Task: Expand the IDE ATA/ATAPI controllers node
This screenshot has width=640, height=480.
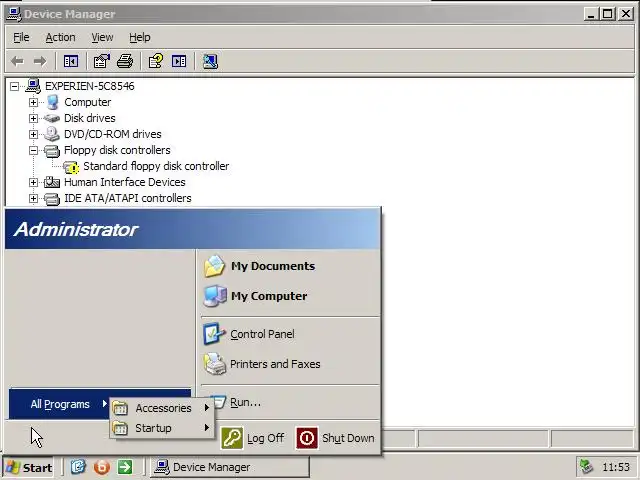Action: 33,198
